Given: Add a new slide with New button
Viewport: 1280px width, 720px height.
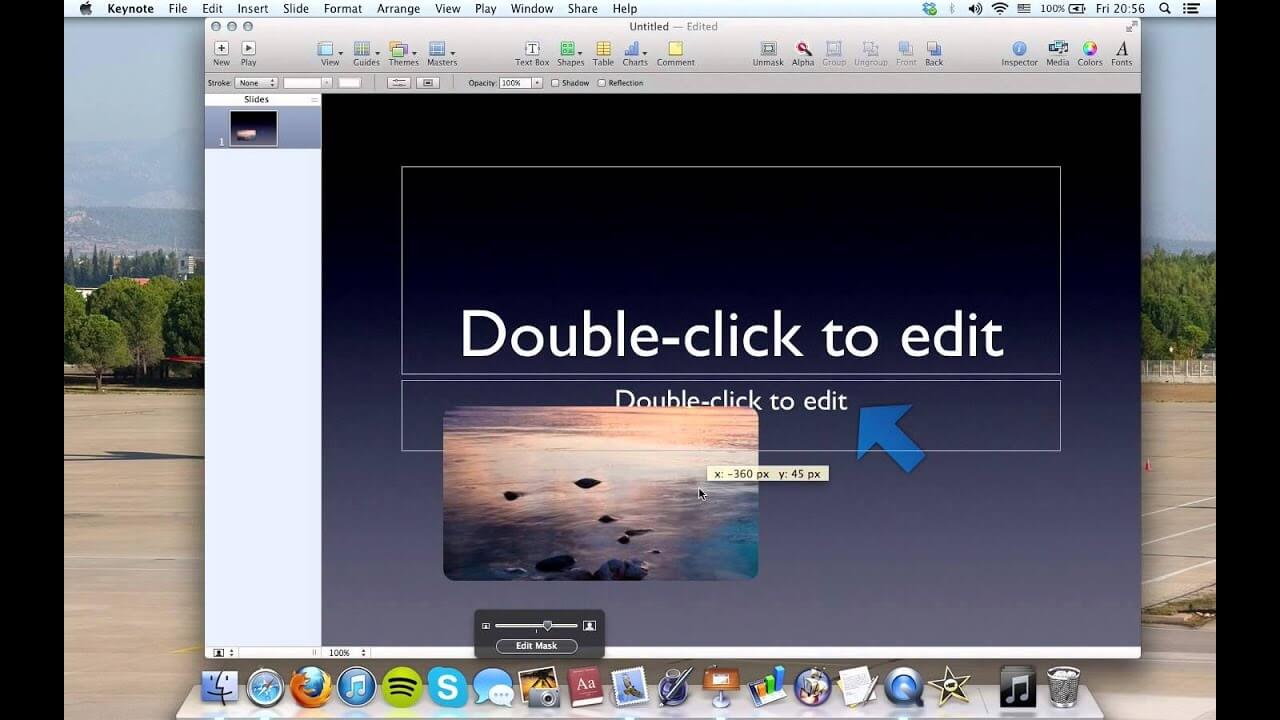Looking at the screenshot, I should coord(221,53).
